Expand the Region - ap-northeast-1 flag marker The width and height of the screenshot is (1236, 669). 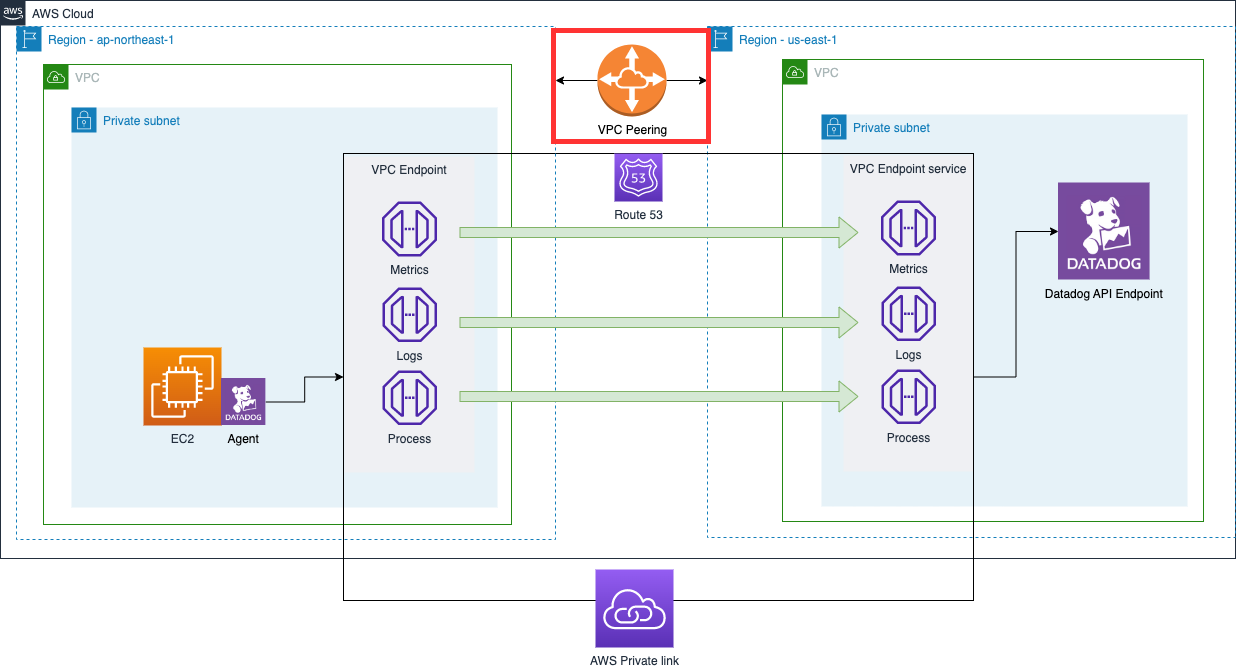point(29,39)
